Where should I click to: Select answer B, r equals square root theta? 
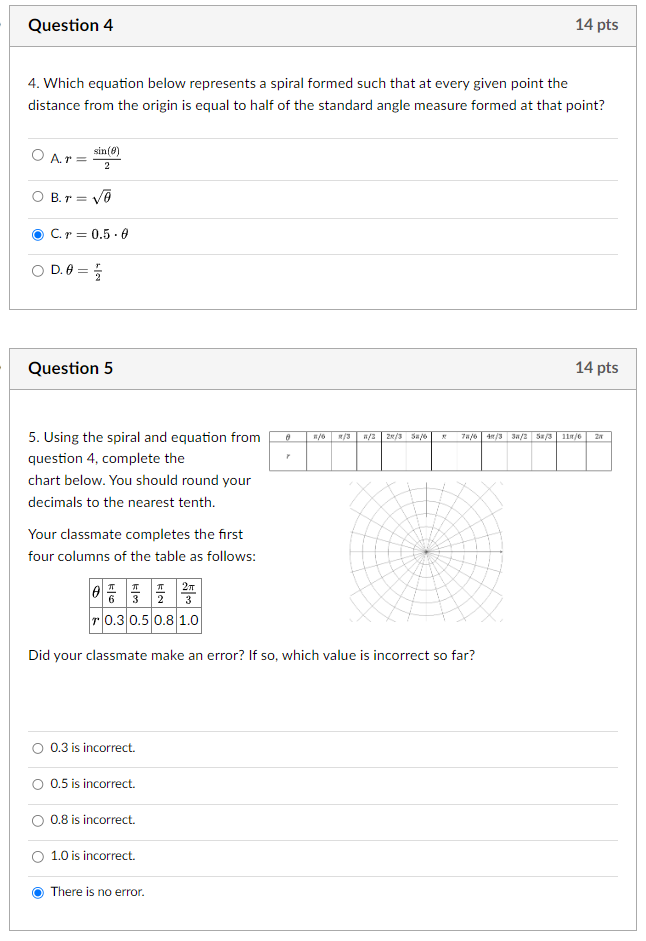[36, 196]
